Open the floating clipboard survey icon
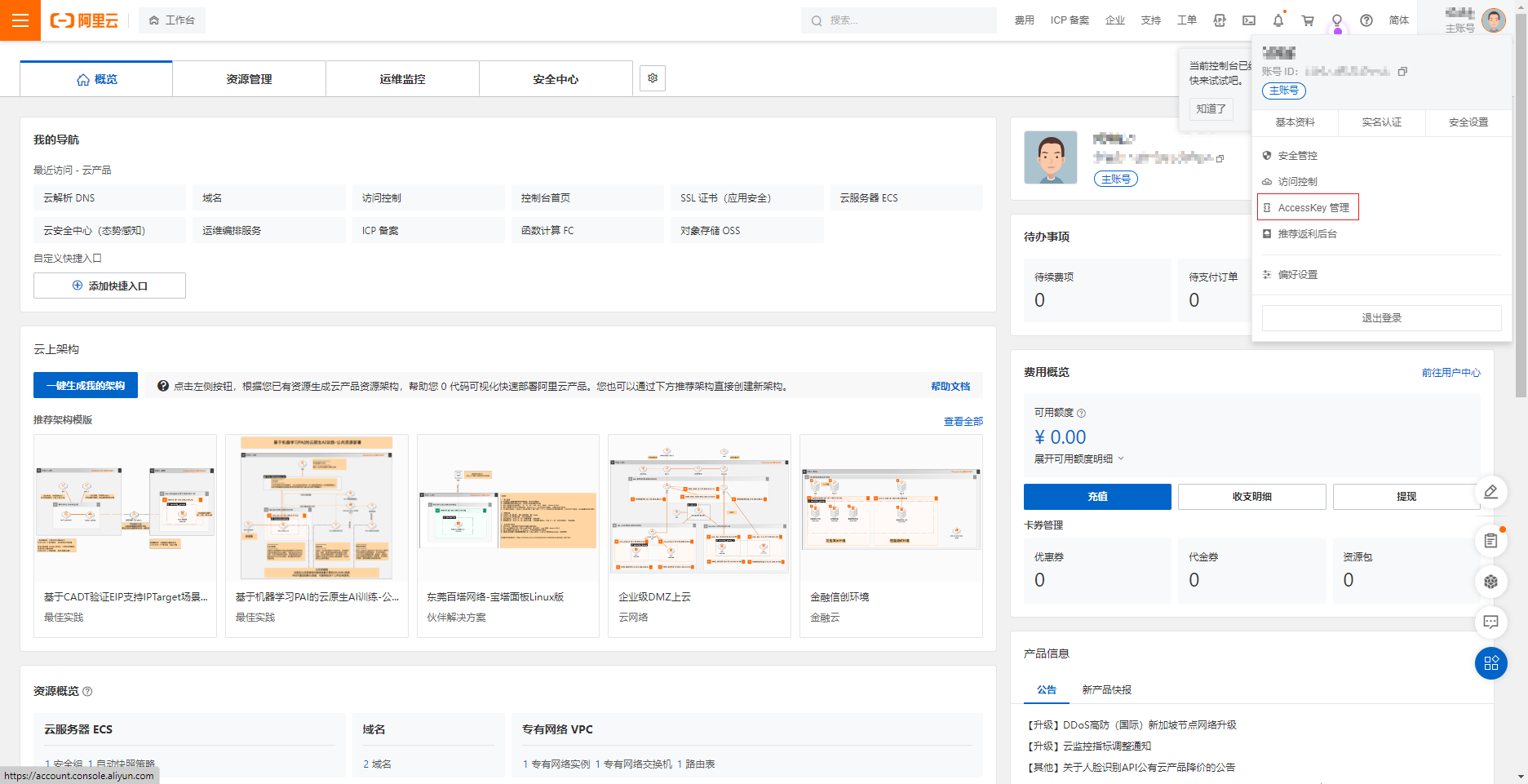This screenshot has height=784, width=1528. tap(1490, 540)
